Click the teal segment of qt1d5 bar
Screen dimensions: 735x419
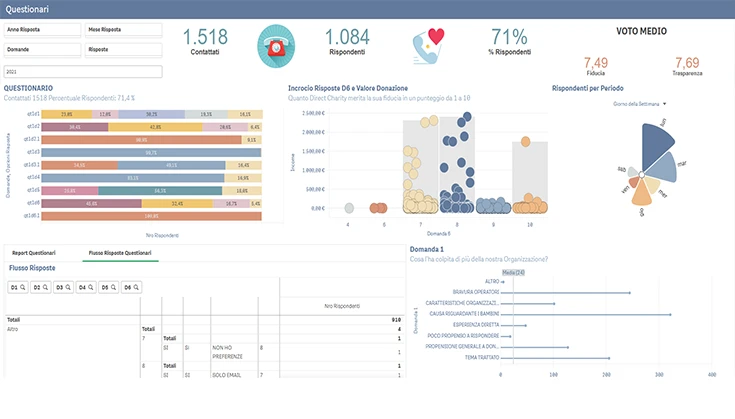(x=160, y=191)
